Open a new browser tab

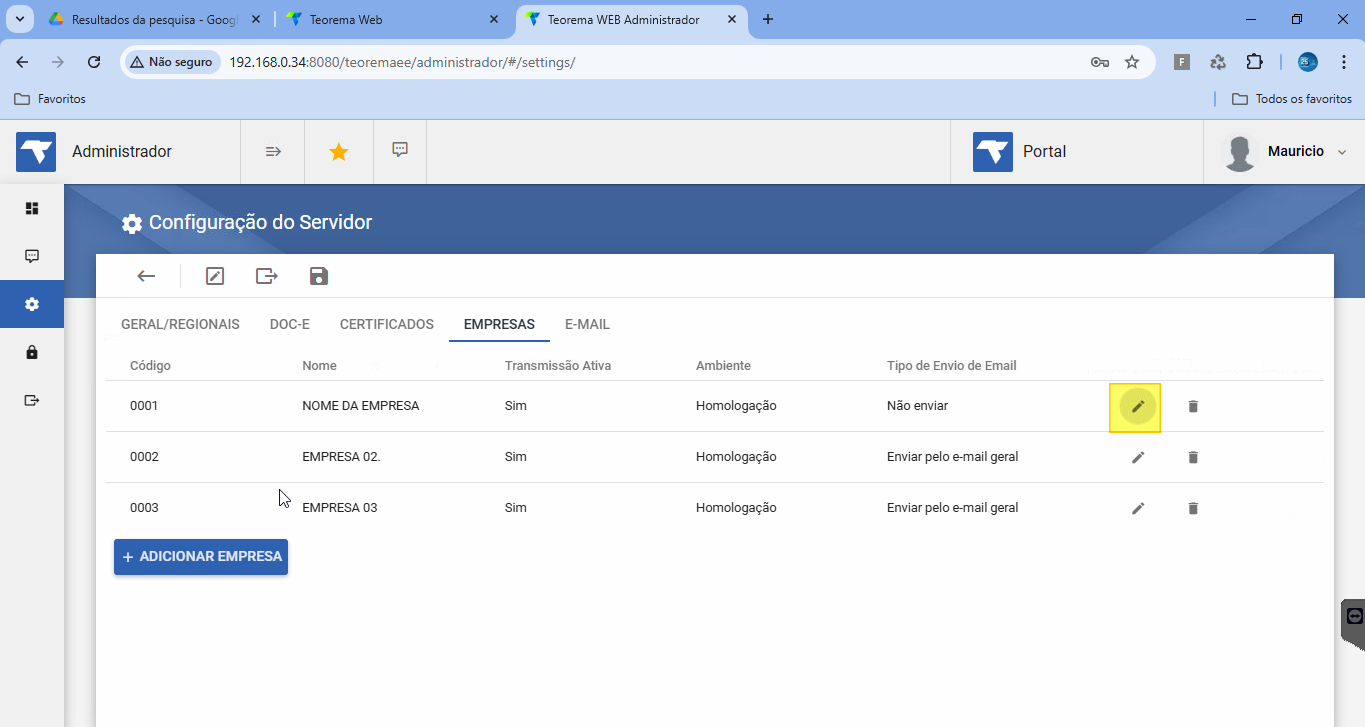pyautogui.click(x=768, y=19)
